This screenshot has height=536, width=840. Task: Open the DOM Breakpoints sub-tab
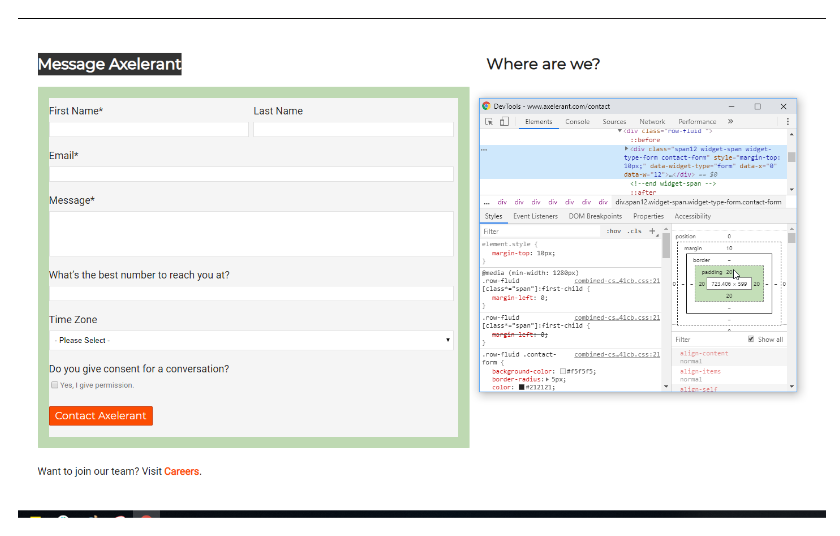[595, 216]
